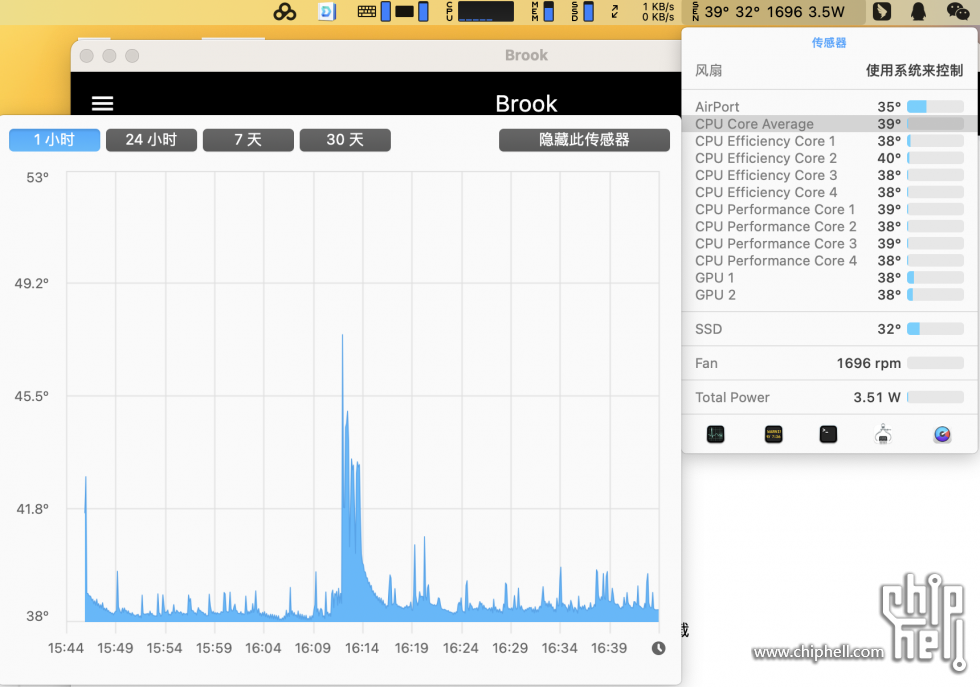Select the AirPort sensor row

pos(829,106)
